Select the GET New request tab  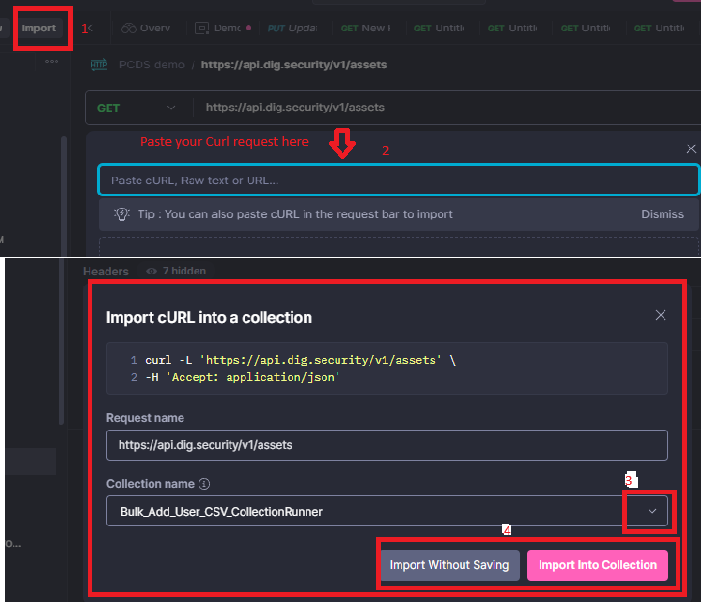[366, 28]
